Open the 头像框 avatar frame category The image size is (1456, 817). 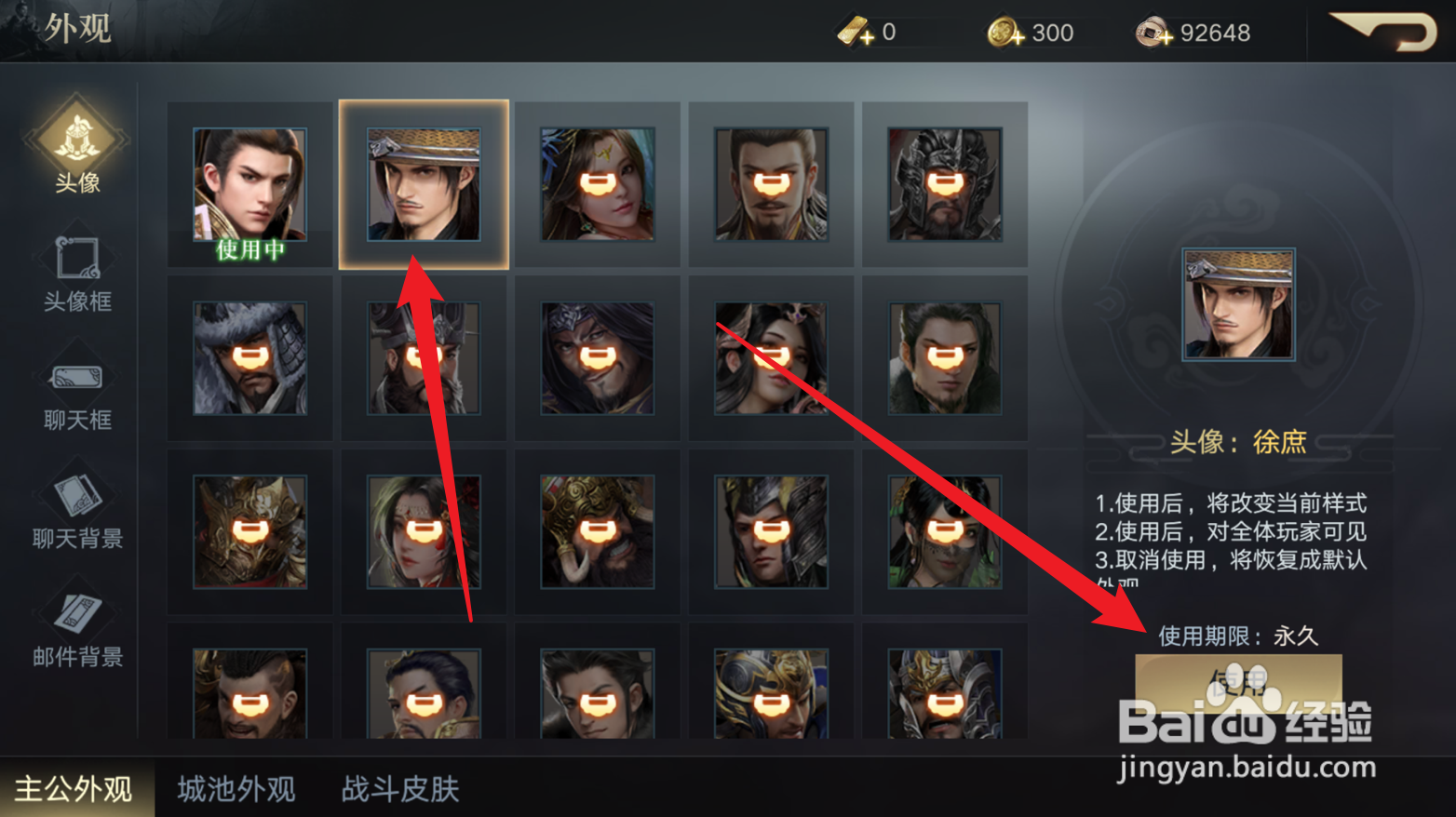coord(77,271)
